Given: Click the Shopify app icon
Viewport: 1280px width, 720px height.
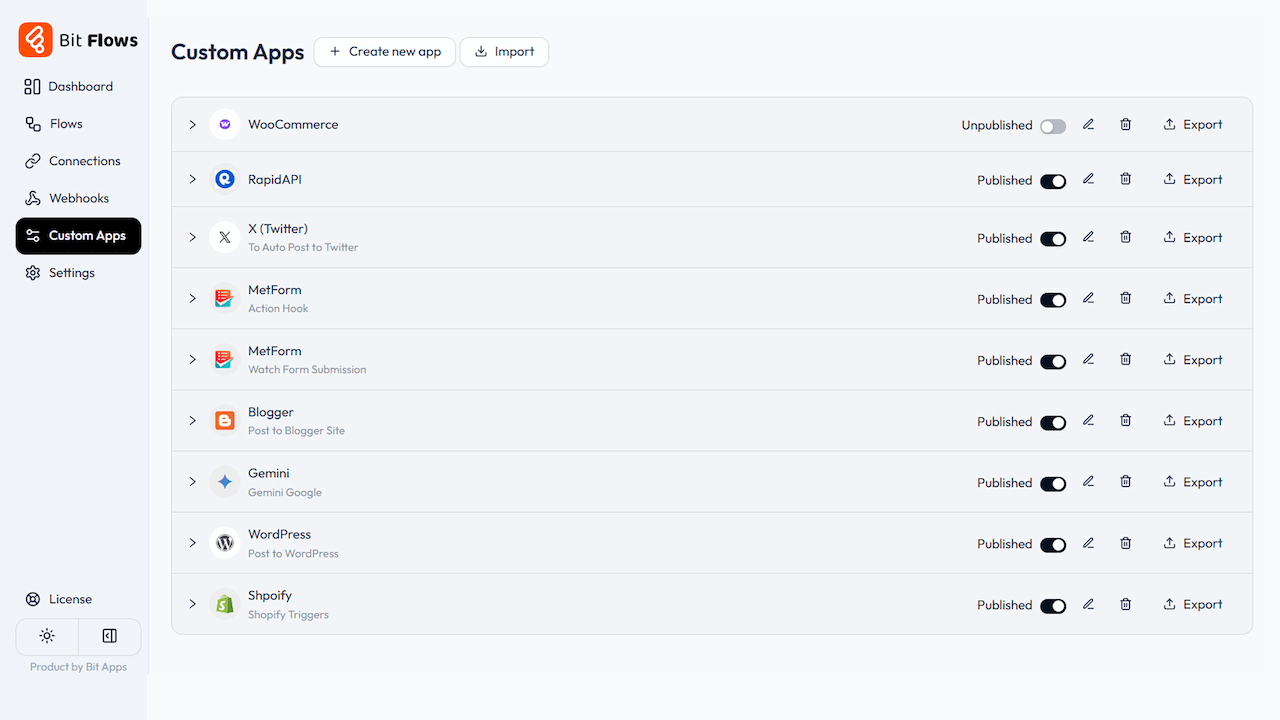Looking at the screenshot, I should click(x=224, y=604).
